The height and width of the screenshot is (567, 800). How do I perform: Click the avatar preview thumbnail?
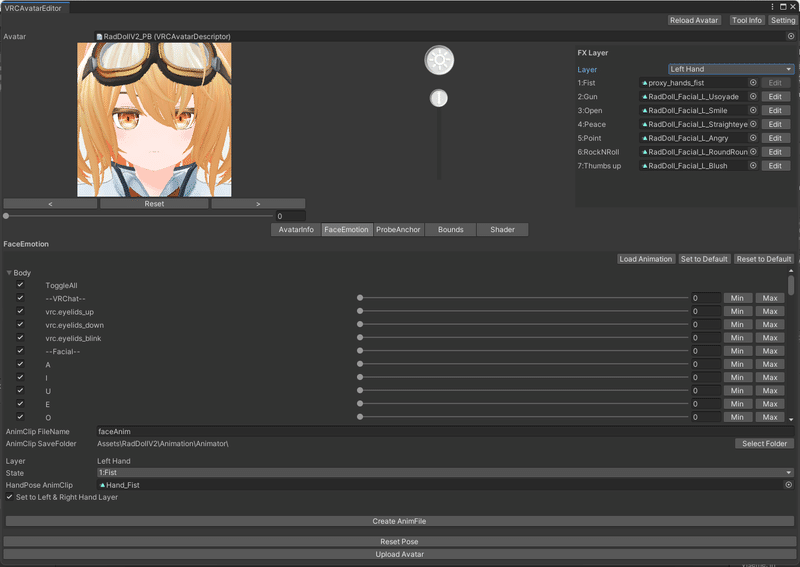(x=154, y=119)
